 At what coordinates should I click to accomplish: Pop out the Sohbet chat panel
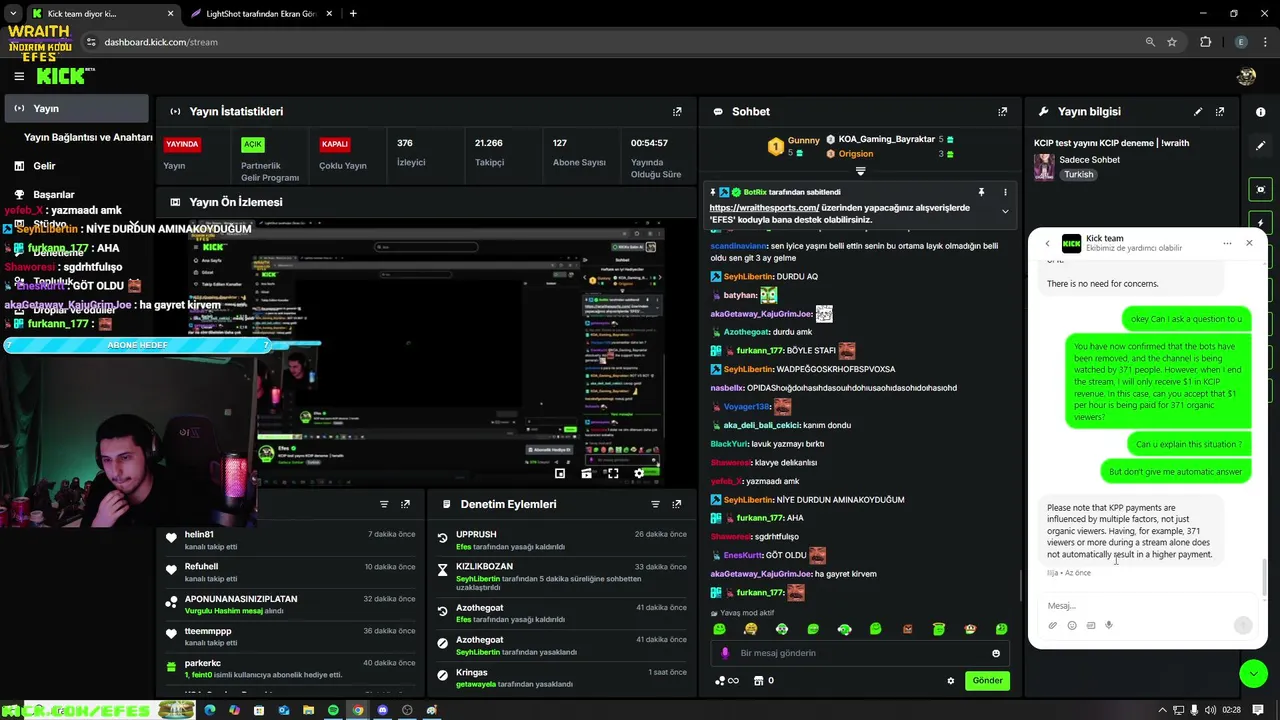(1002, 112)
